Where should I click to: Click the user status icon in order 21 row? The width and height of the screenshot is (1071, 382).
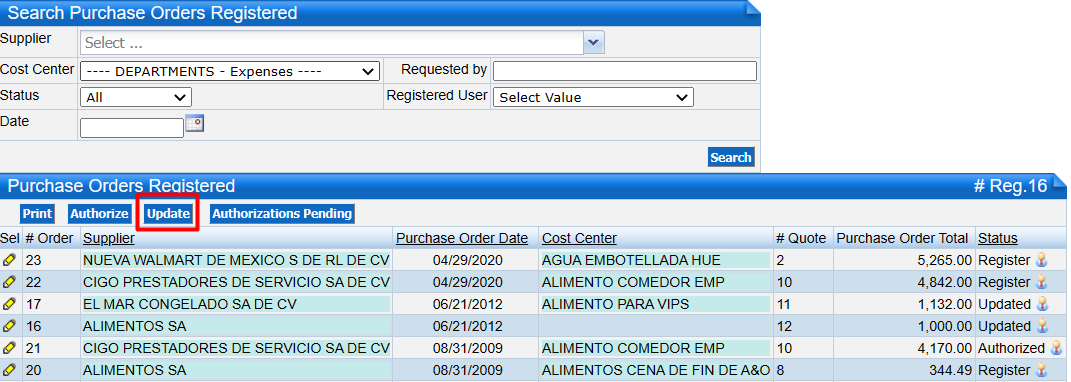1057,348
